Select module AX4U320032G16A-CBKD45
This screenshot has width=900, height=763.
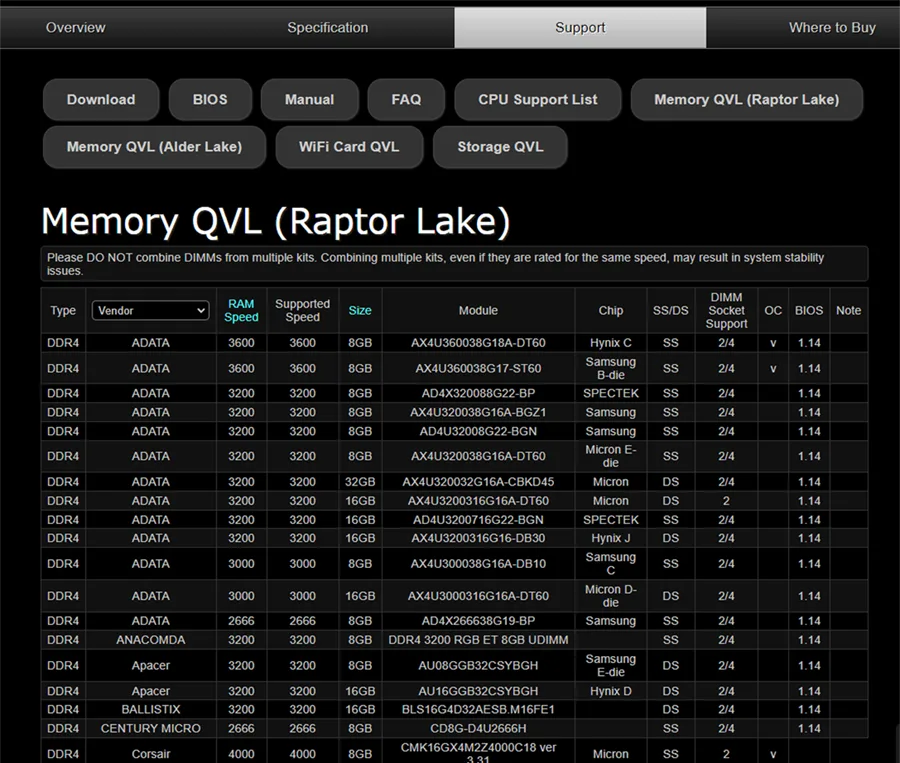[478, 482]
